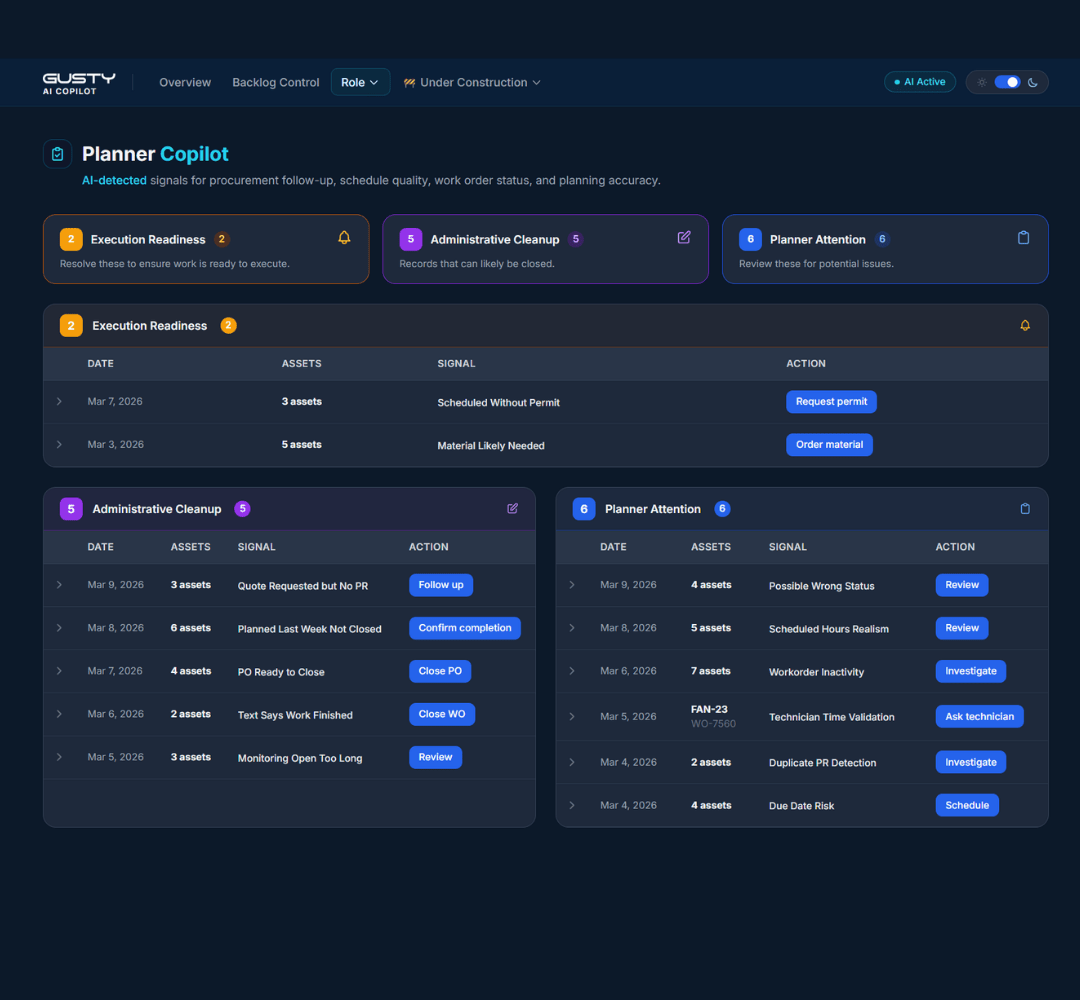Image resolution: width=1080 pixels, height=1000 pixels.
Task: Switch to the Overview tab
Action: (x=184, y=82)
